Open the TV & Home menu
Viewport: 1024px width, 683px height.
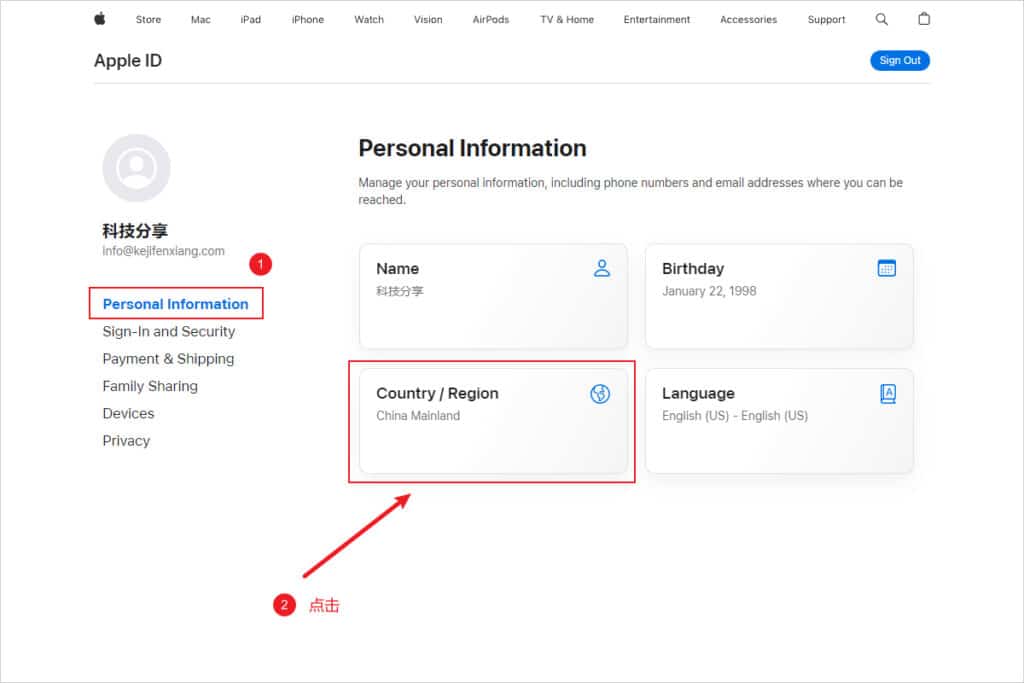(567, 20)
